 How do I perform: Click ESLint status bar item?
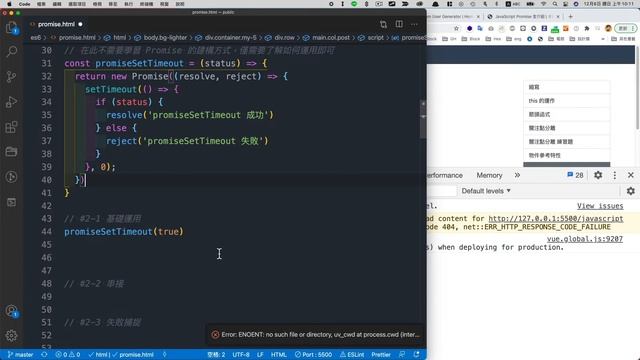[352, 355]
